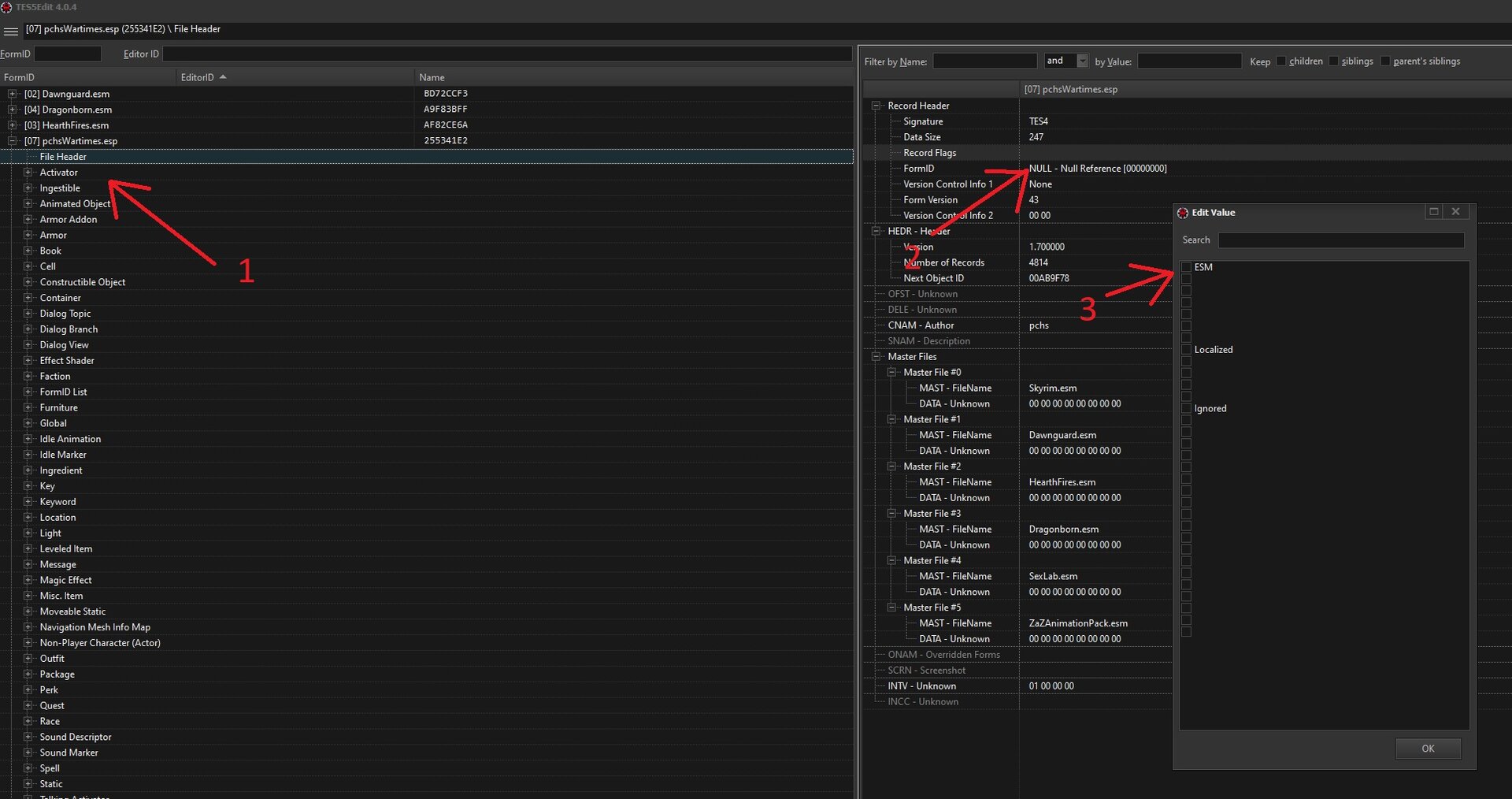Open the hamburger main menu icon
The image size is (1512, 799).
(x=11, y=32)
